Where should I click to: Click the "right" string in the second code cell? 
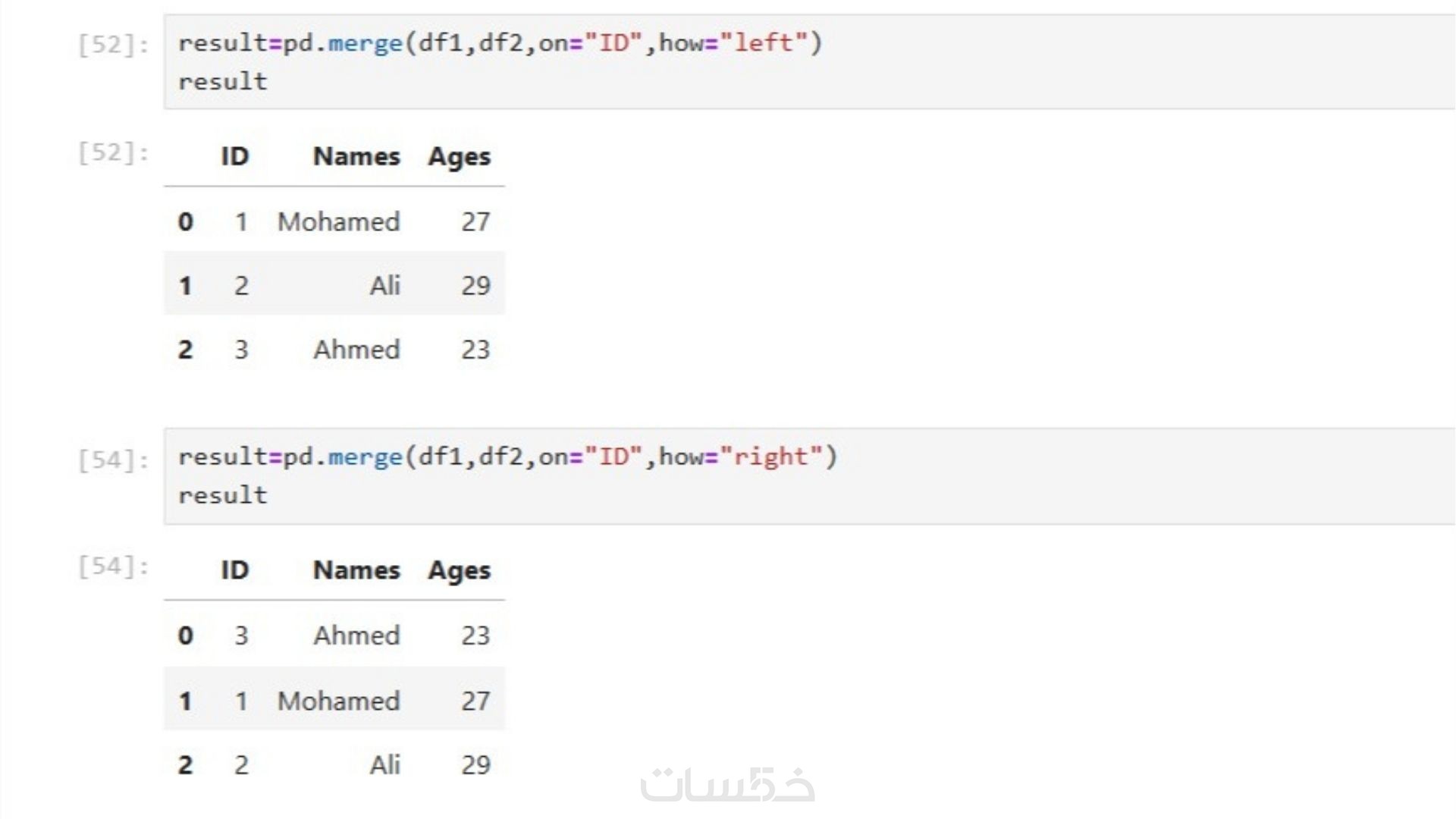[x=771, y=457]
